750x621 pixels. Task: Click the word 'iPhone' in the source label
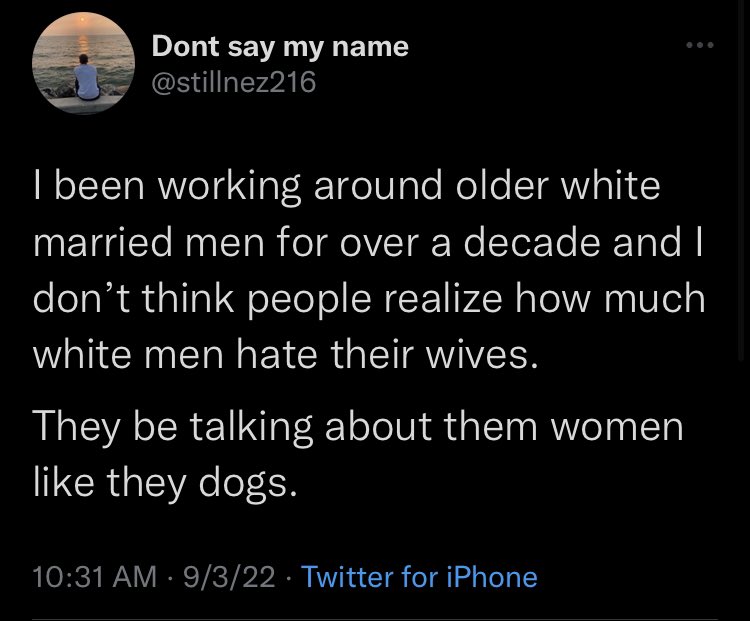coord(492,577)
